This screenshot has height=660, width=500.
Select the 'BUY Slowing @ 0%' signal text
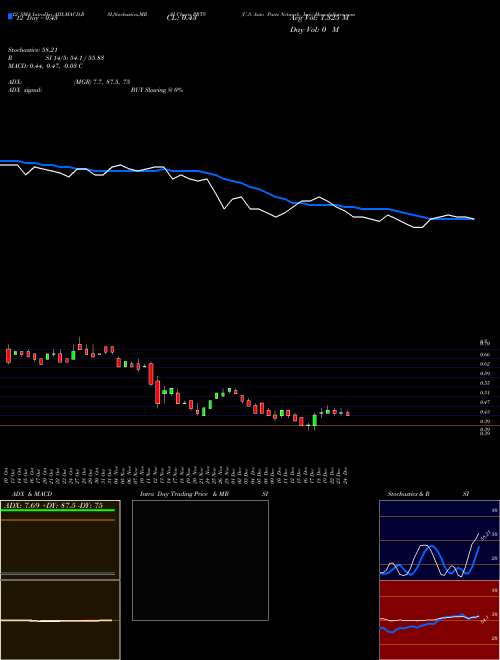[x=157, y=90]
